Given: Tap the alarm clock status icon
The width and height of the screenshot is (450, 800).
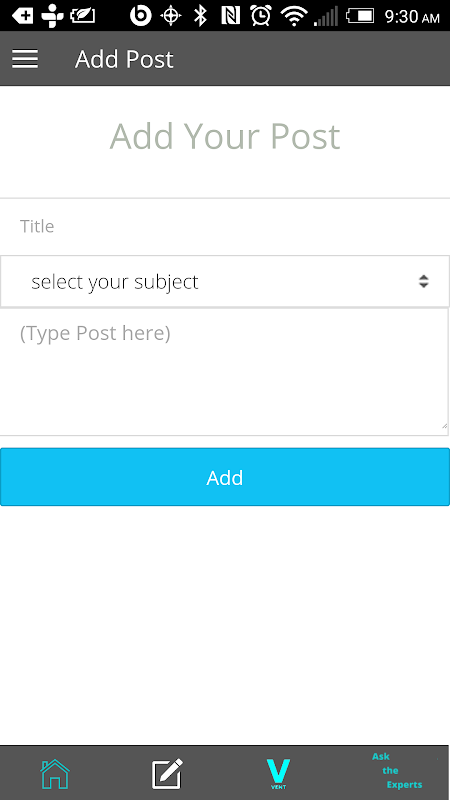Looking at the screenshot, I should tap(261, 16).
